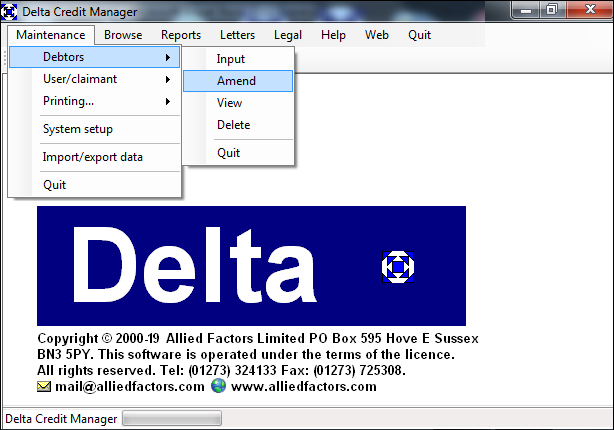This screenshot has height=430, width=614.
Task: Choose Import/export data
Action: point(94,157)
